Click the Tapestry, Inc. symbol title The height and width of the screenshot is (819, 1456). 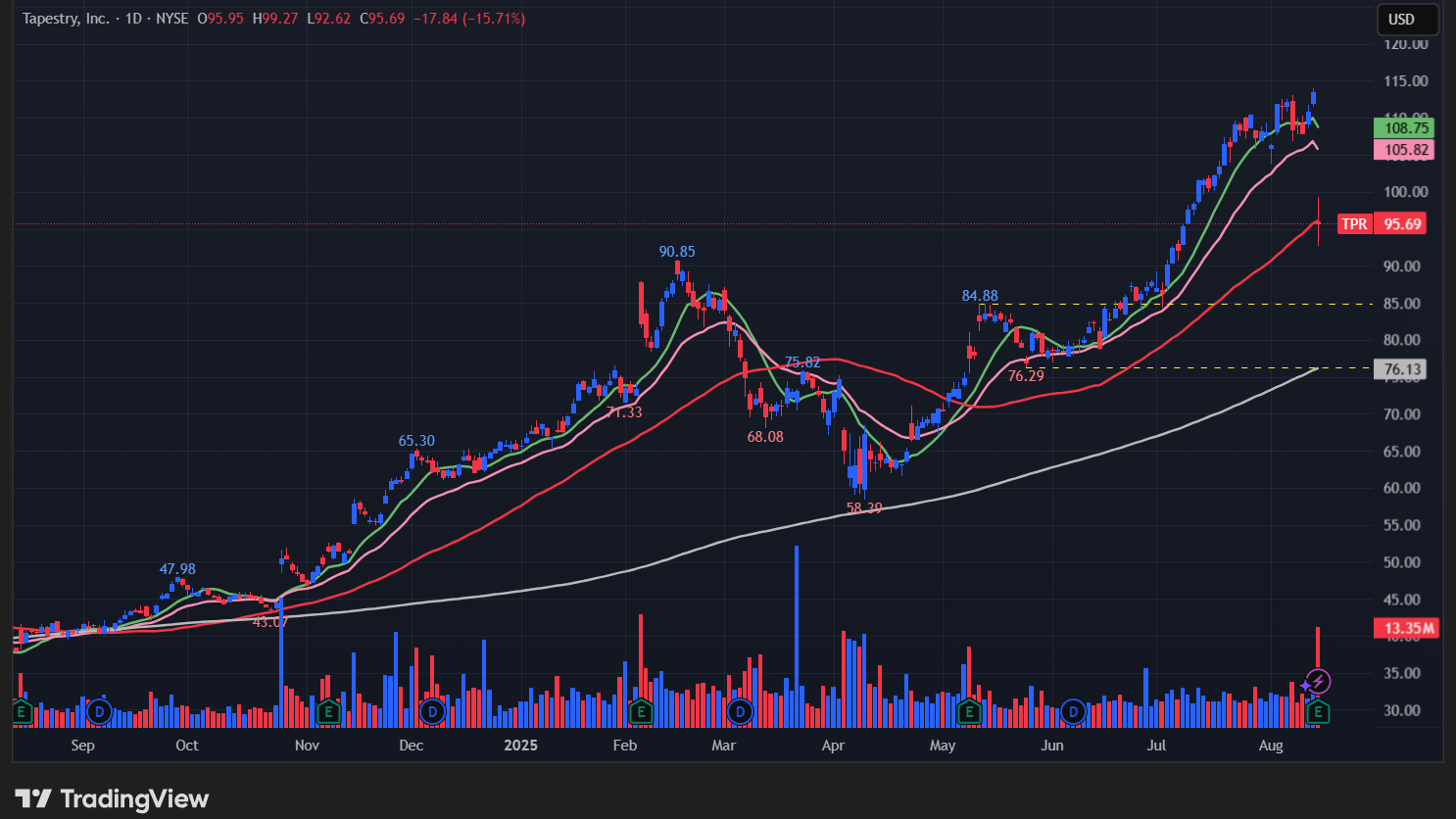click(x=66, y=19)
